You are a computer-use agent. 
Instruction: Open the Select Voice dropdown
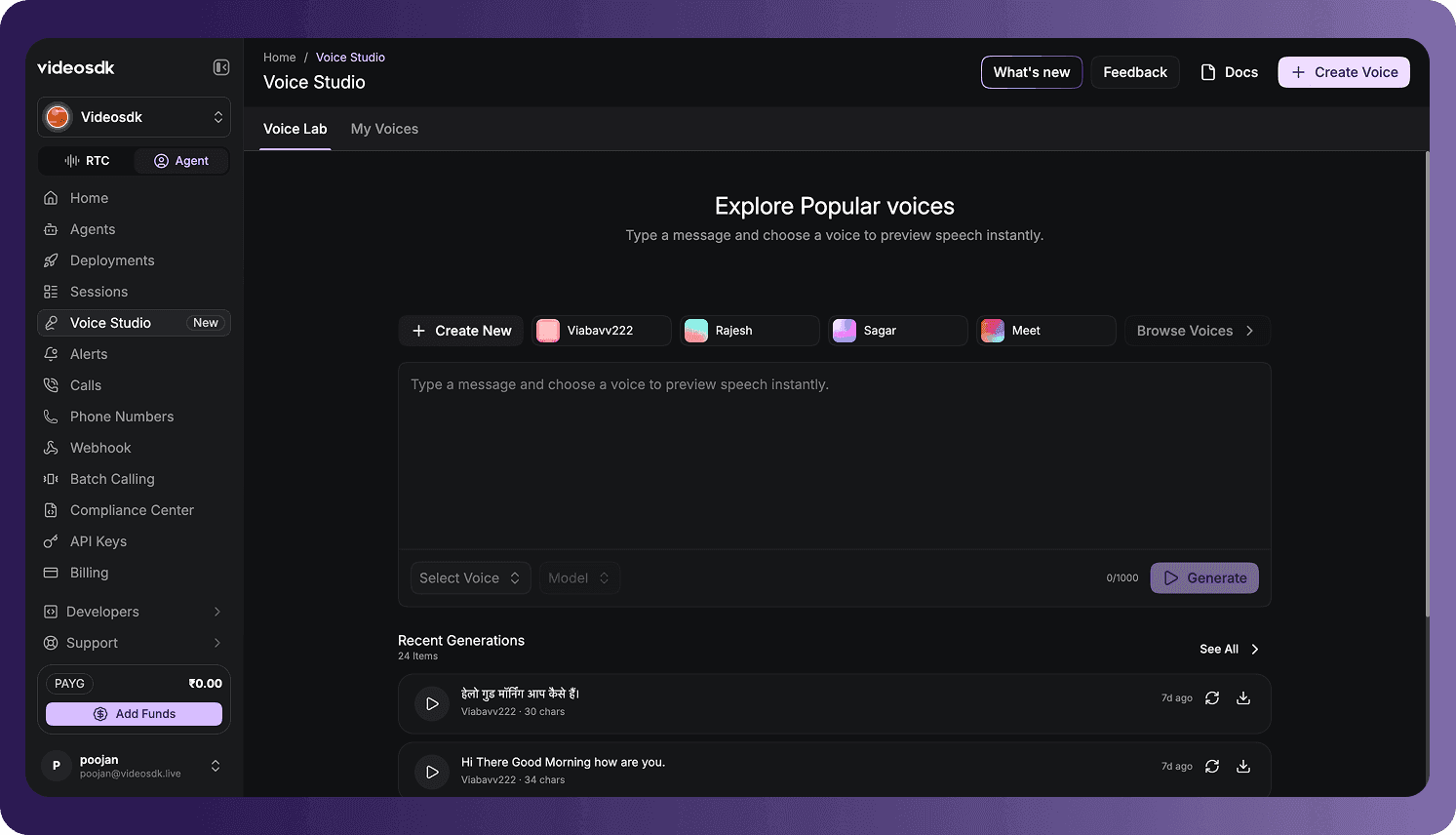471,578
